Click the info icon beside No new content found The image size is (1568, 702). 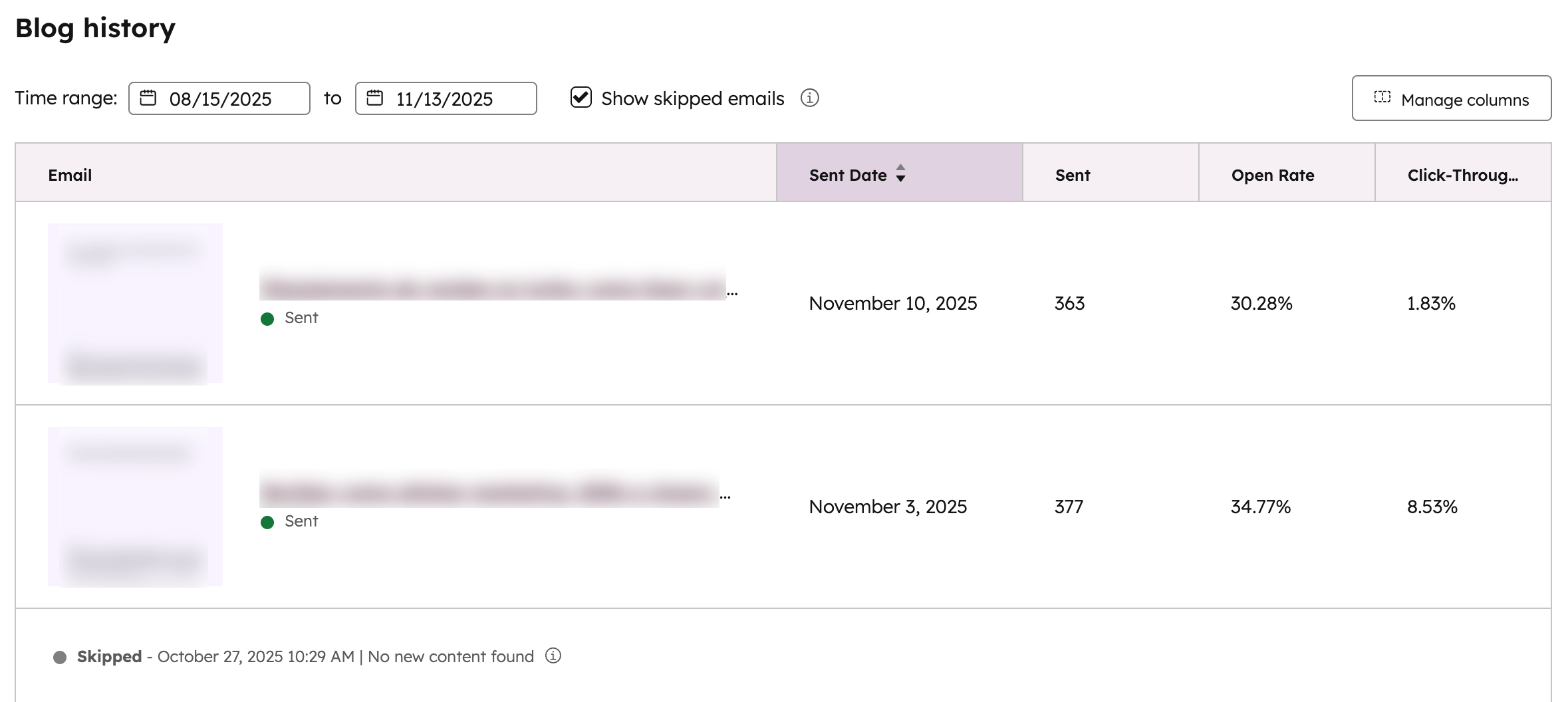coord(553,655)
